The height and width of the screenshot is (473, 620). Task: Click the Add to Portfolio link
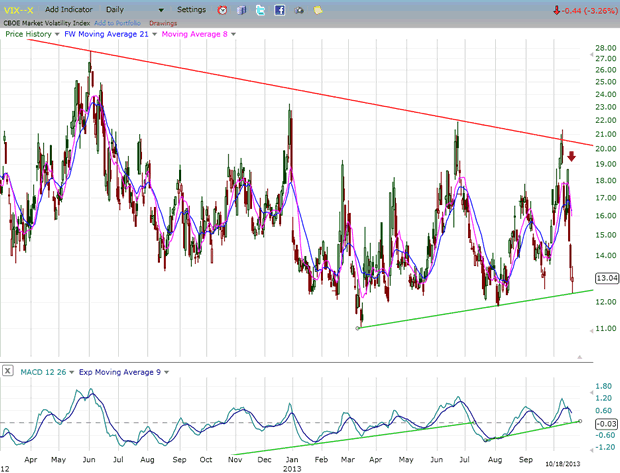tap(119, 21)
